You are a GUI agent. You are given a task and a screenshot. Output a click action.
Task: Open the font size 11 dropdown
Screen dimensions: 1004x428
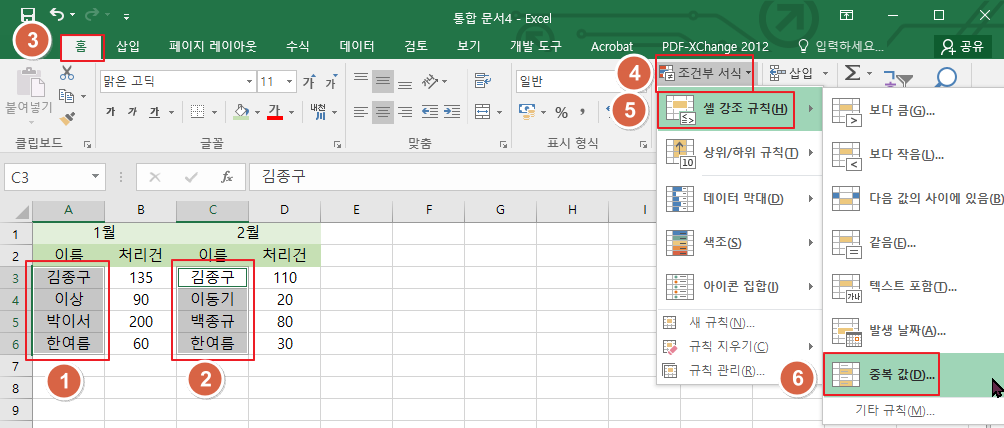(x=289, y=82)
